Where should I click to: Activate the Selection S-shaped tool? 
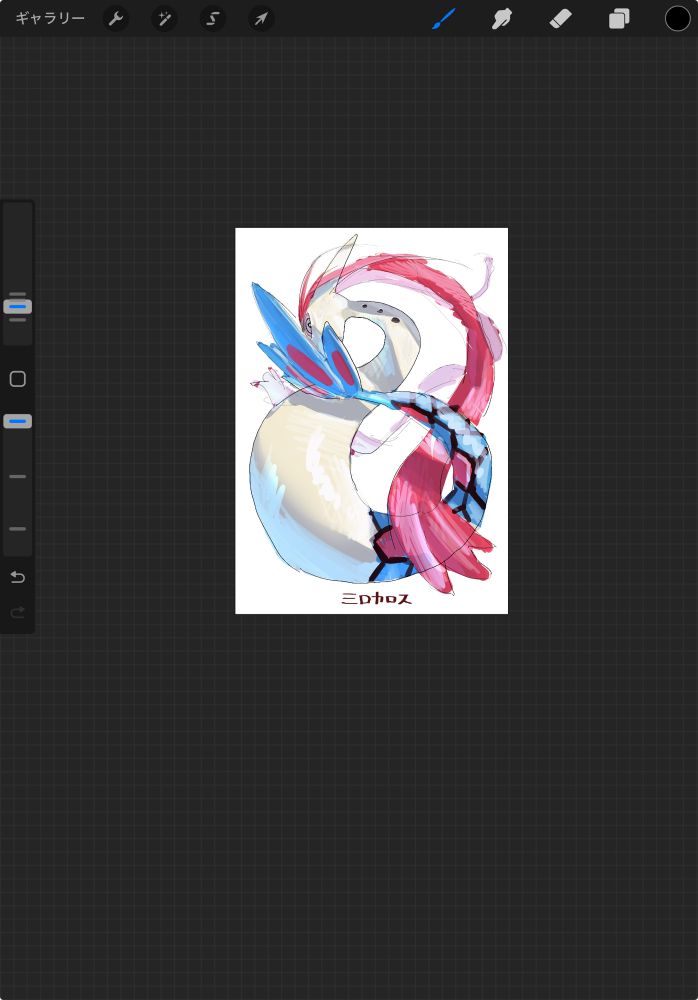point(212,19)
